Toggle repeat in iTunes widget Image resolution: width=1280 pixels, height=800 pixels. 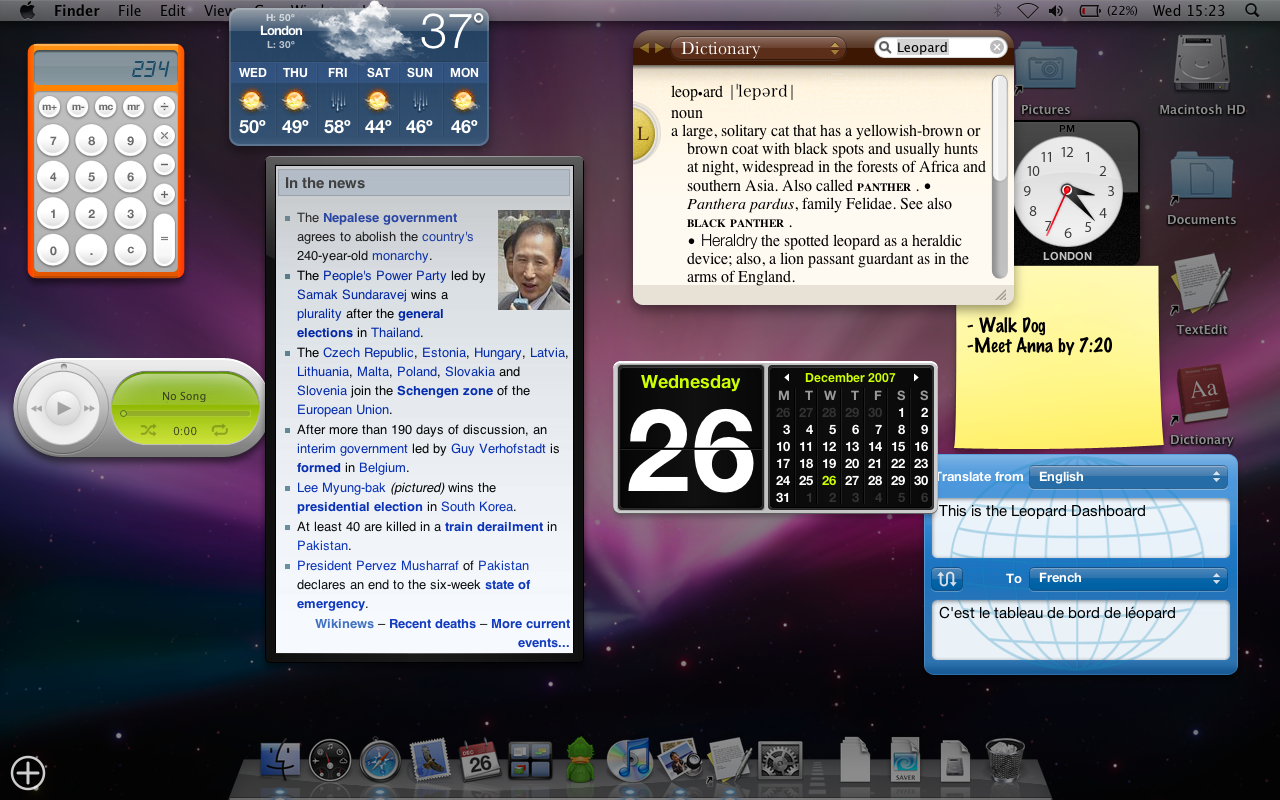220,430
